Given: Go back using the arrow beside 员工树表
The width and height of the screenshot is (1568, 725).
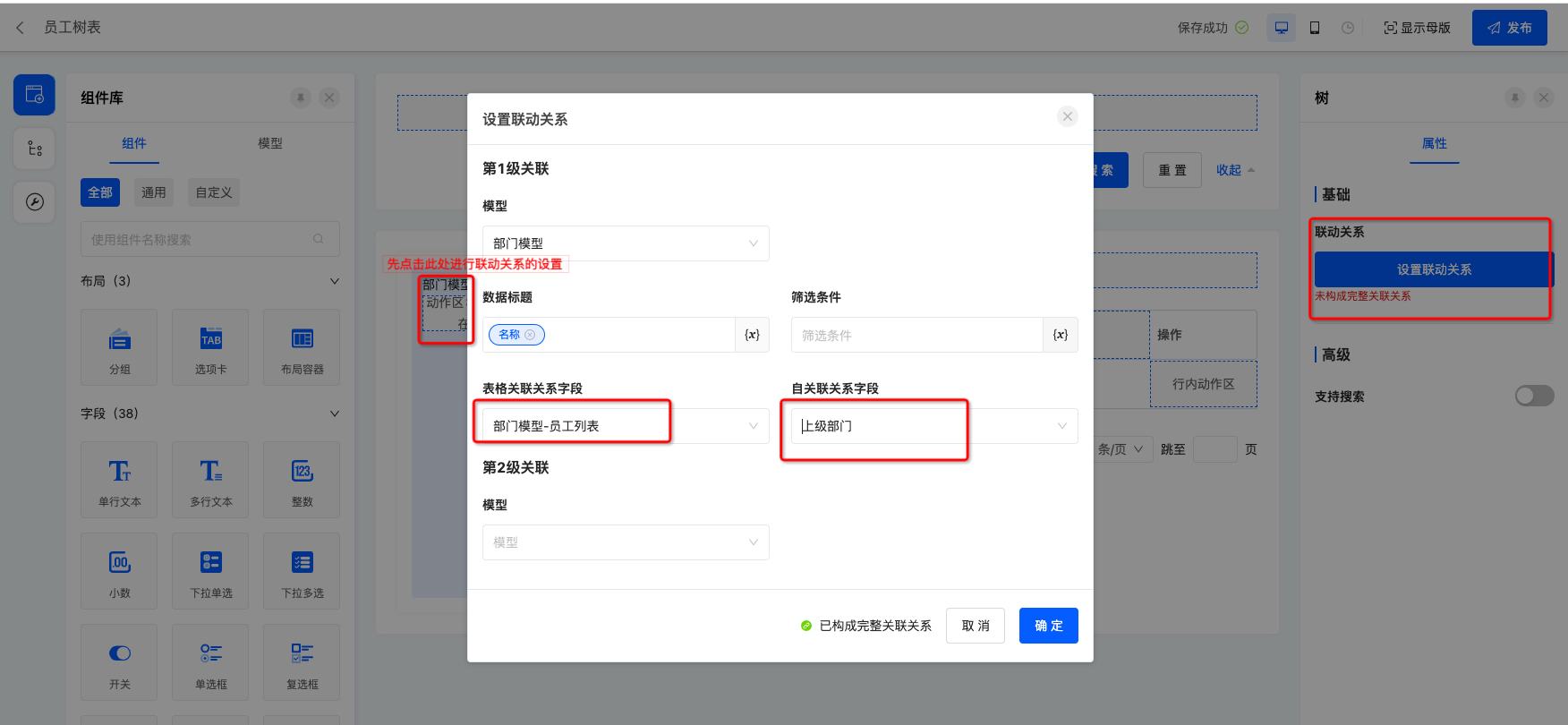Looking at the screenshot, I should (x=21, y=28).
